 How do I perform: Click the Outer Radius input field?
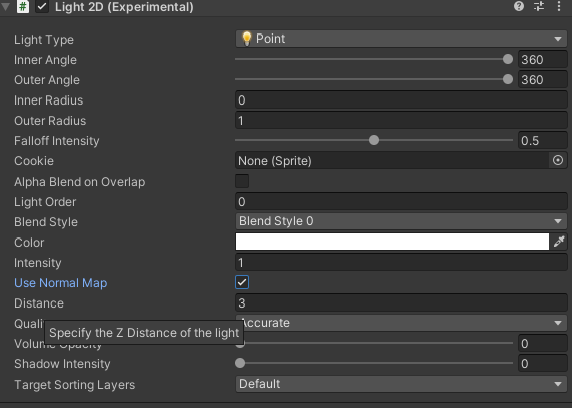401,121
